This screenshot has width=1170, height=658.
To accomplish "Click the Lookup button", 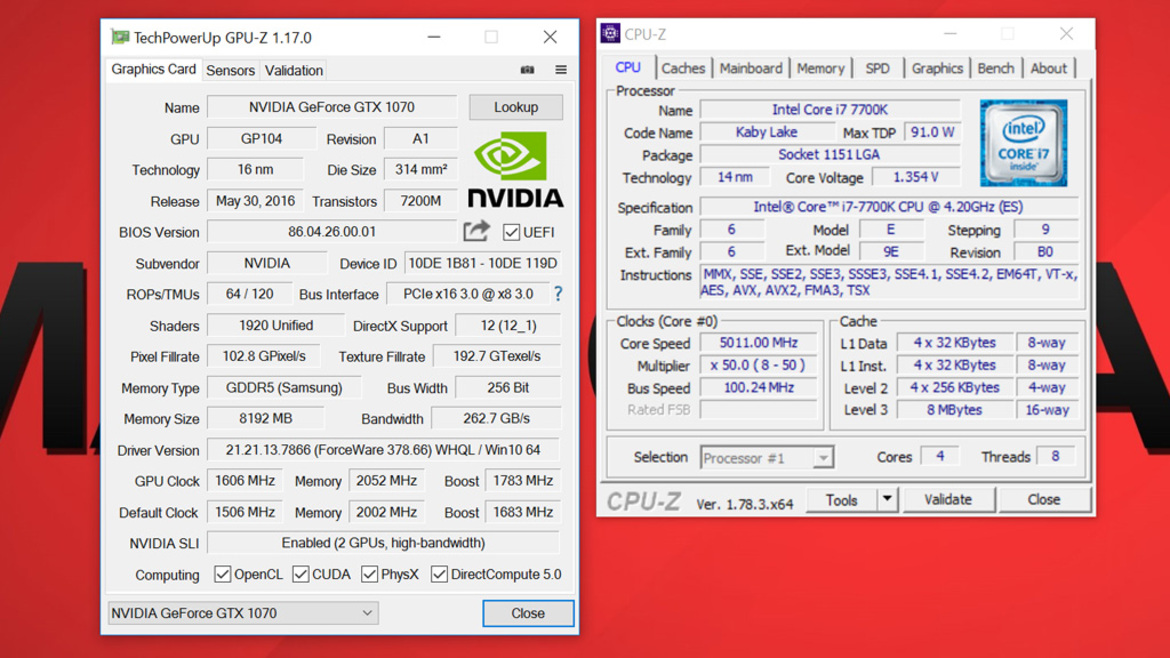I will pyautogui.click(x=516, y=107).
